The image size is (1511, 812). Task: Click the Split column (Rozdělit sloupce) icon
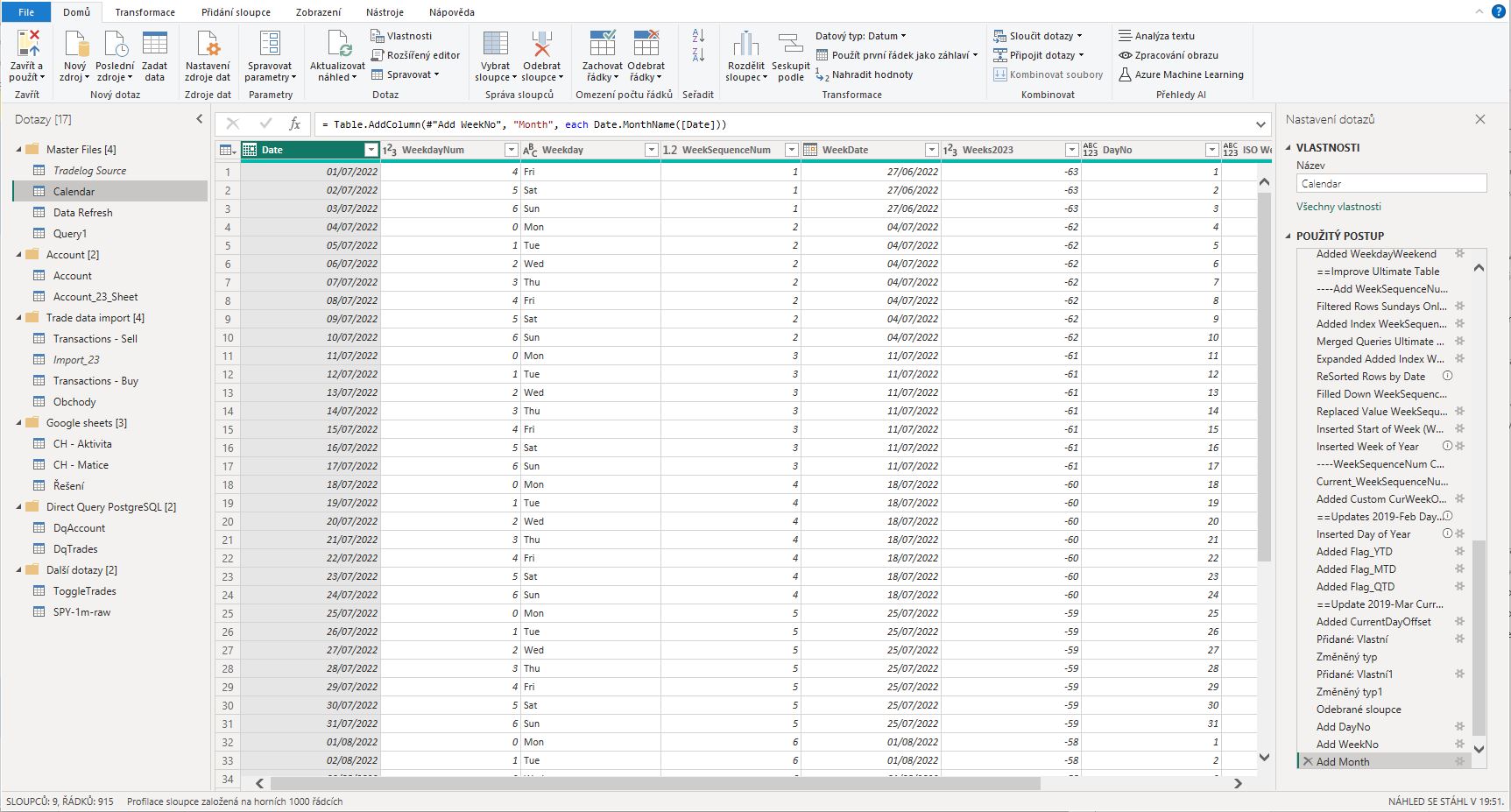point(745,45)
